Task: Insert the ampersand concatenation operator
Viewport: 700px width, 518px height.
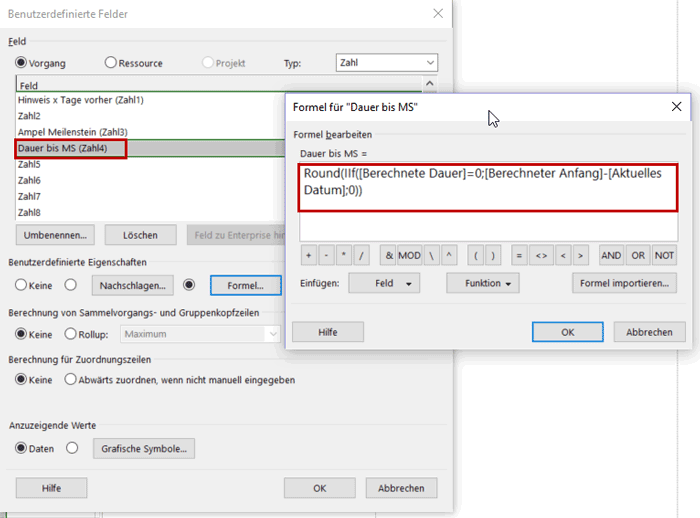Action: coord(388,255)
